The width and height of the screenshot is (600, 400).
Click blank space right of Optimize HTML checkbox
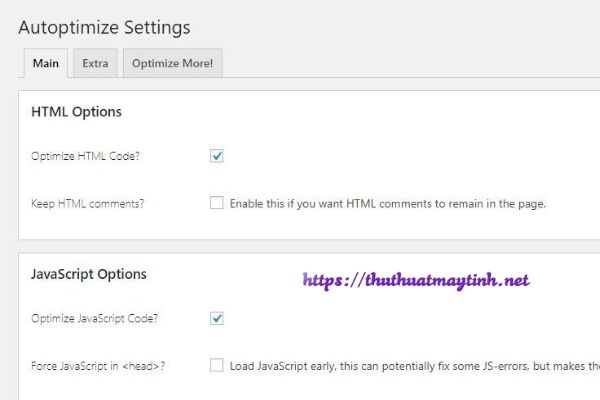click(x=400, y=156)
